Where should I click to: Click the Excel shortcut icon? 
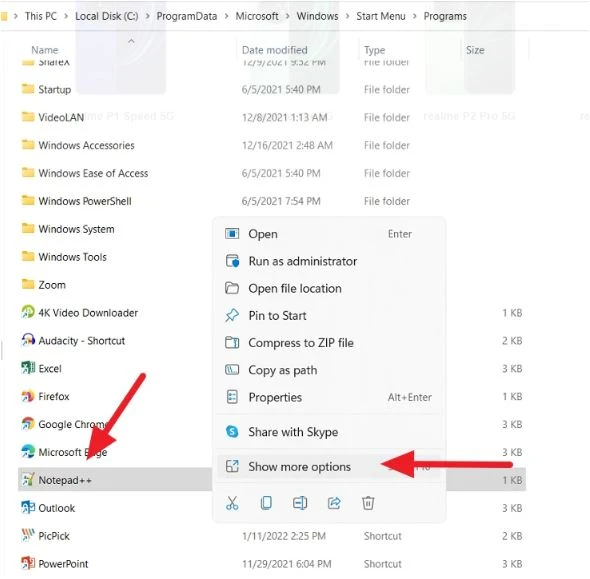[x=28, y=368]
